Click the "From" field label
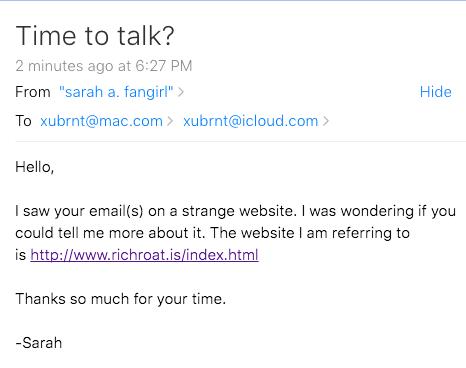Screen dimensions: 466x368 33,92
